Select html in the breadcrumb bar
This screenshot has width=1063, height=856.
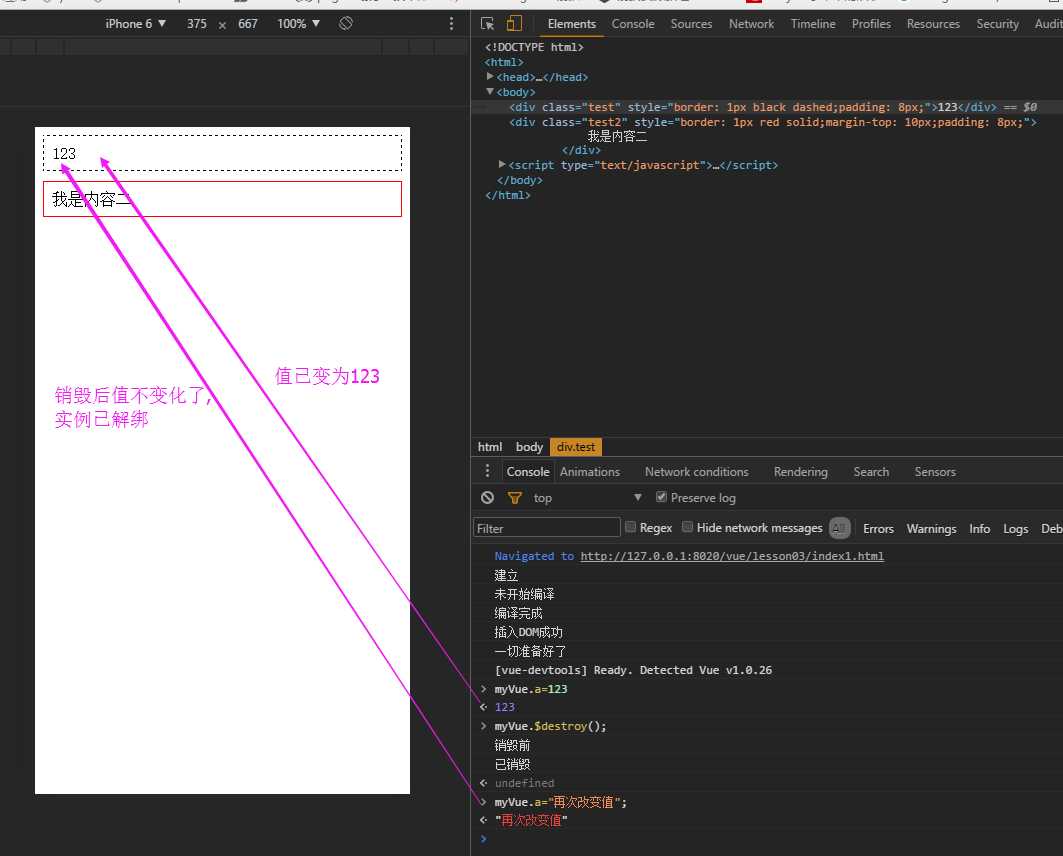point(489,447)
